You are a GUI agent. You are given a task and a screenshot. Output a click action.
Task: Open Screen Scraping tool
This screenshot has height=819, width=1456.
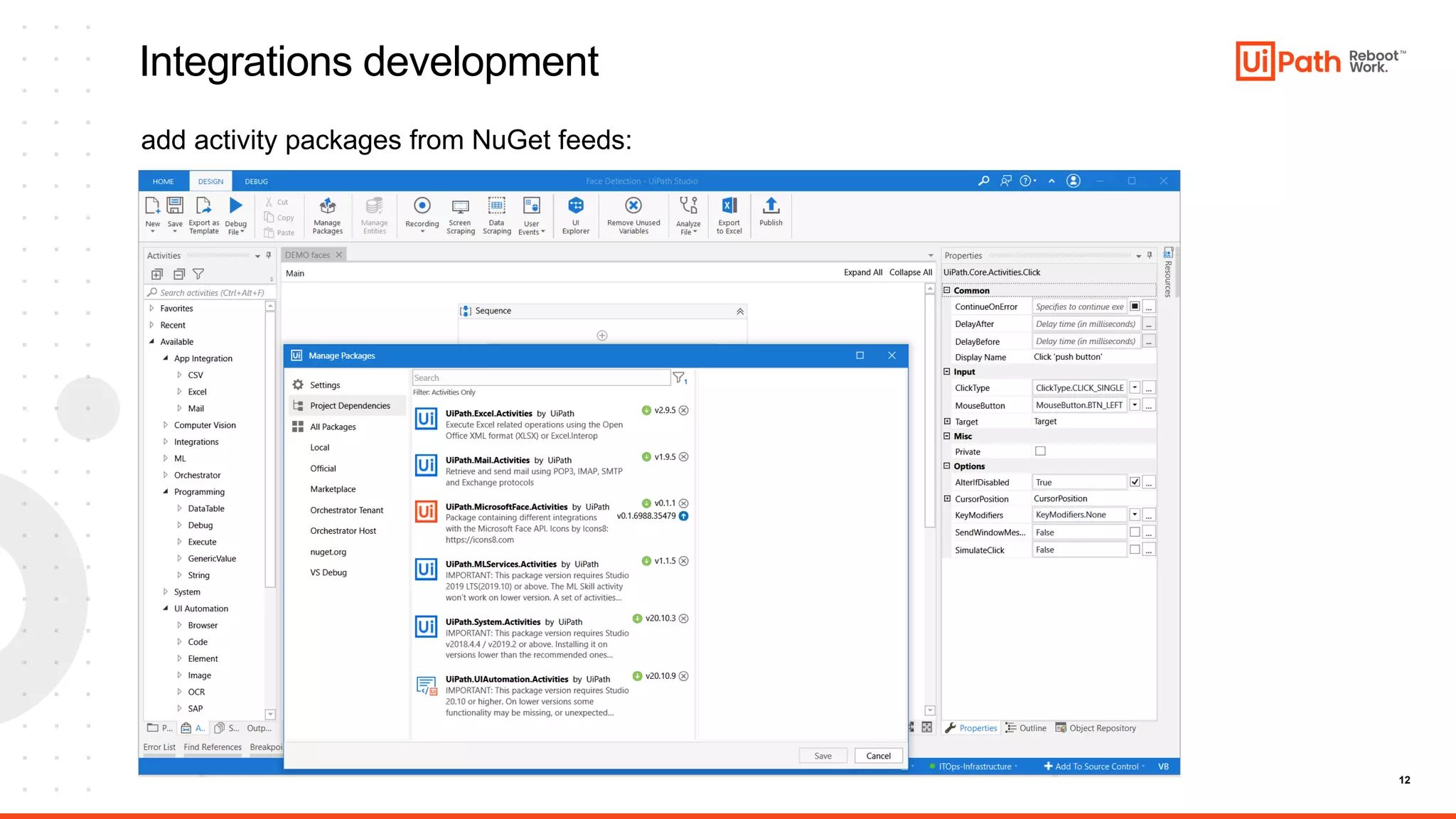(461, 207)
